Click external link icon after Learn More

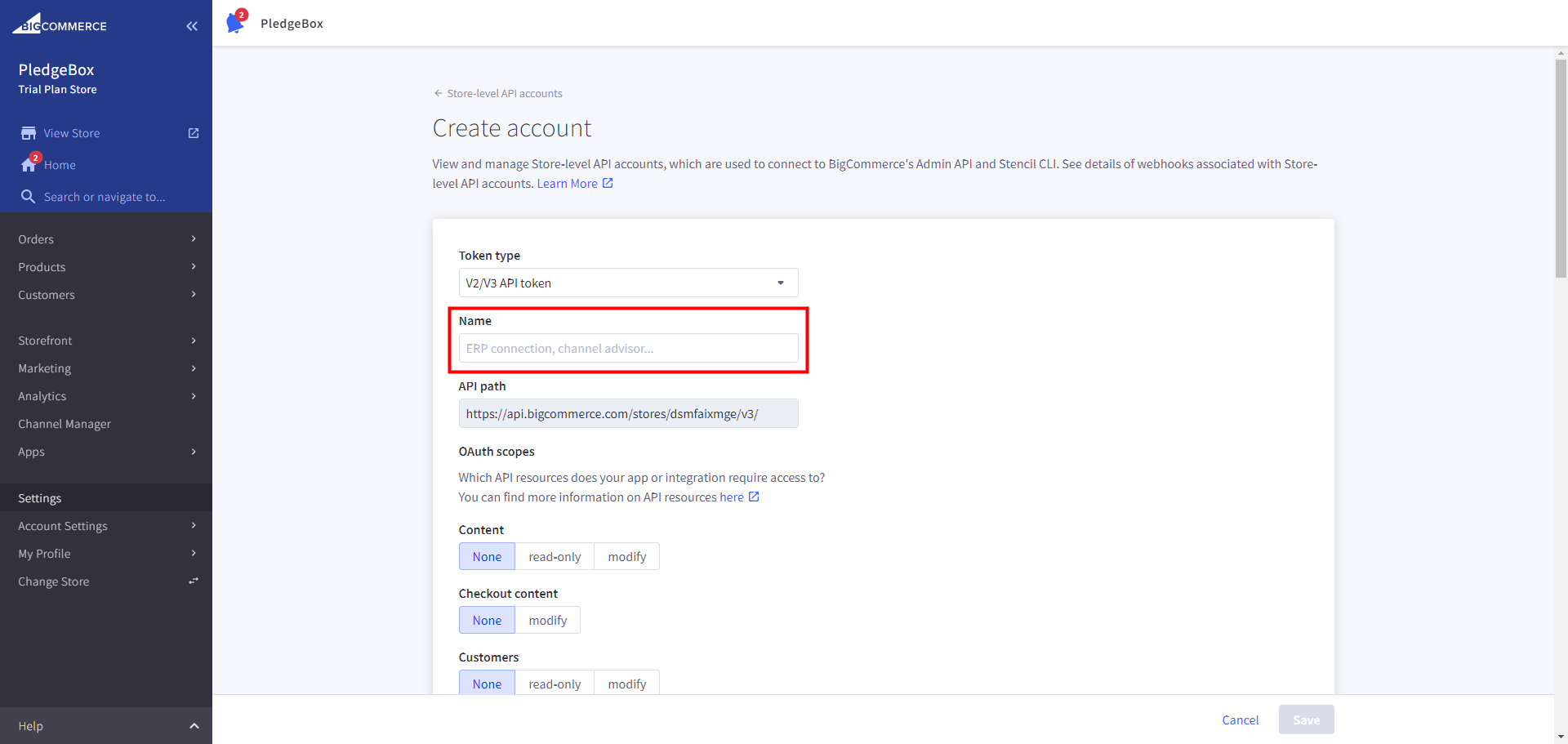pyautogui.click(x=608, y=183)
